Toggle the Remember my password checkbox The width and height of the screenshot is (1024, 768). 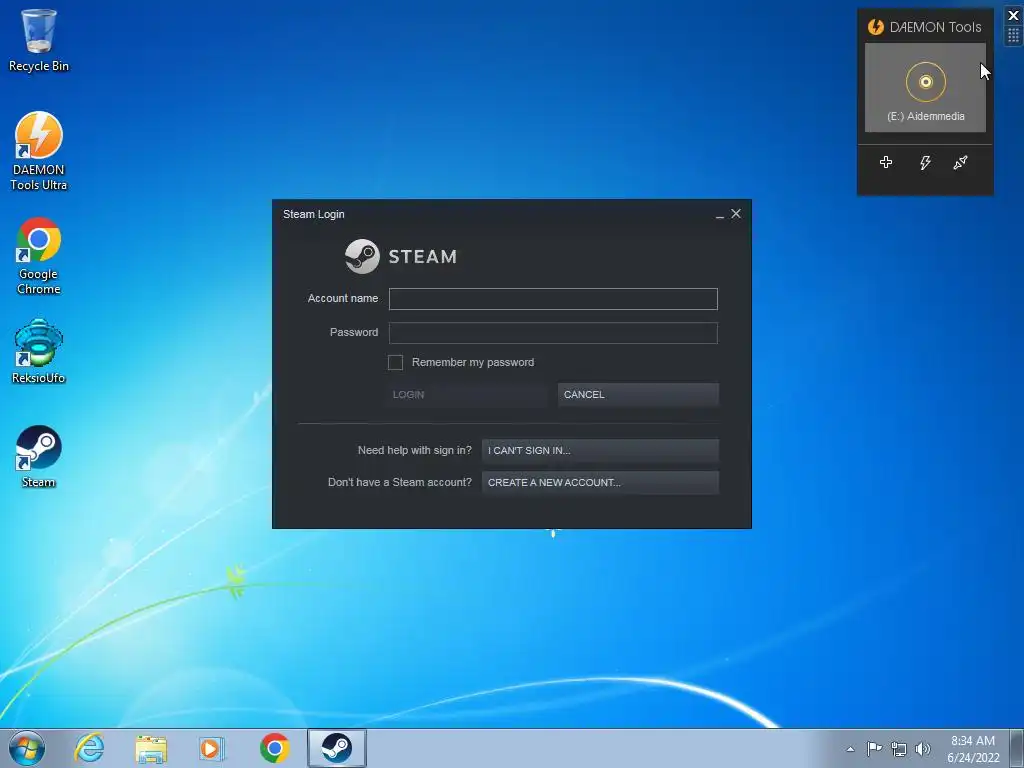tap(395, 362)
